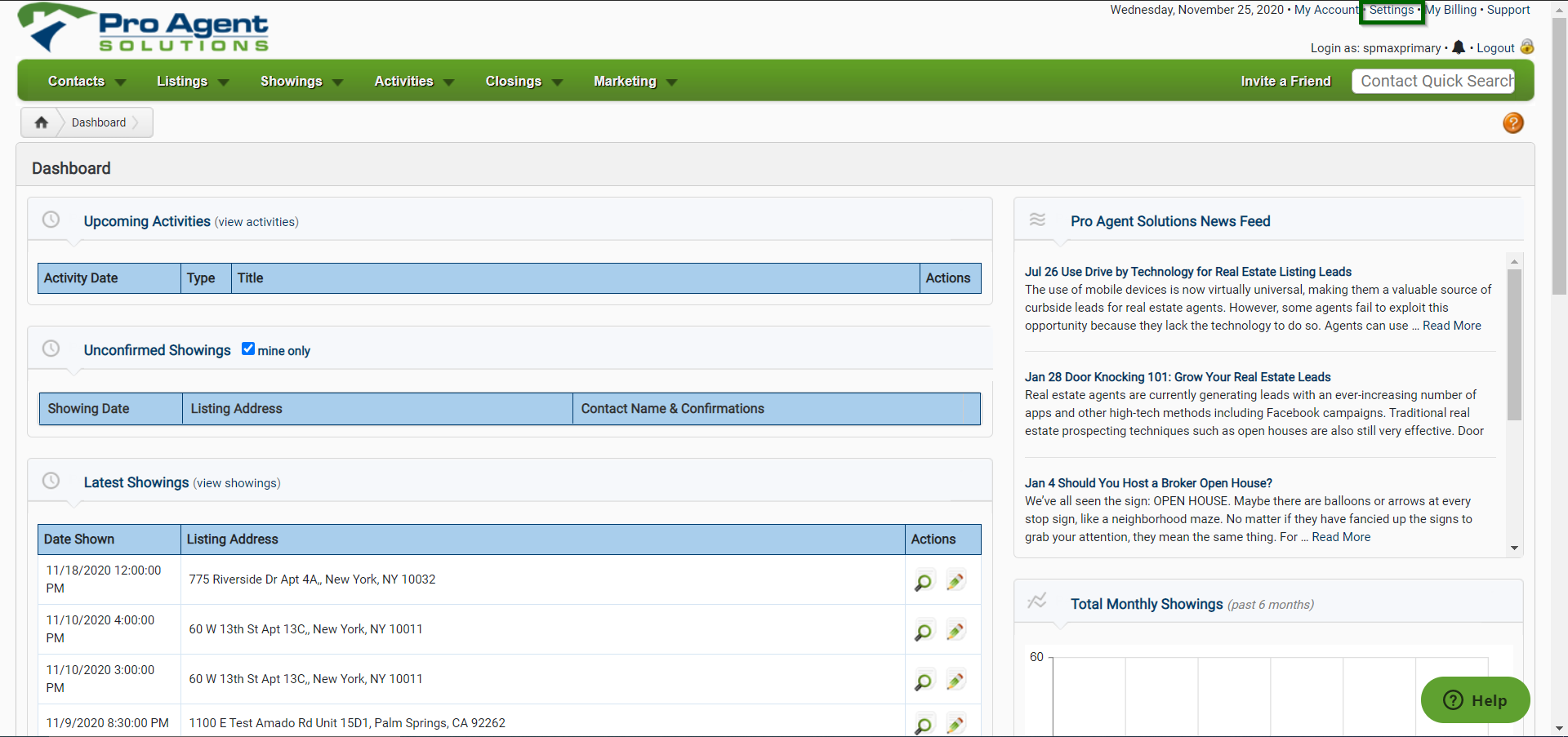Click the Showing Date column header
1568x737 pixels.
(111, 409)
